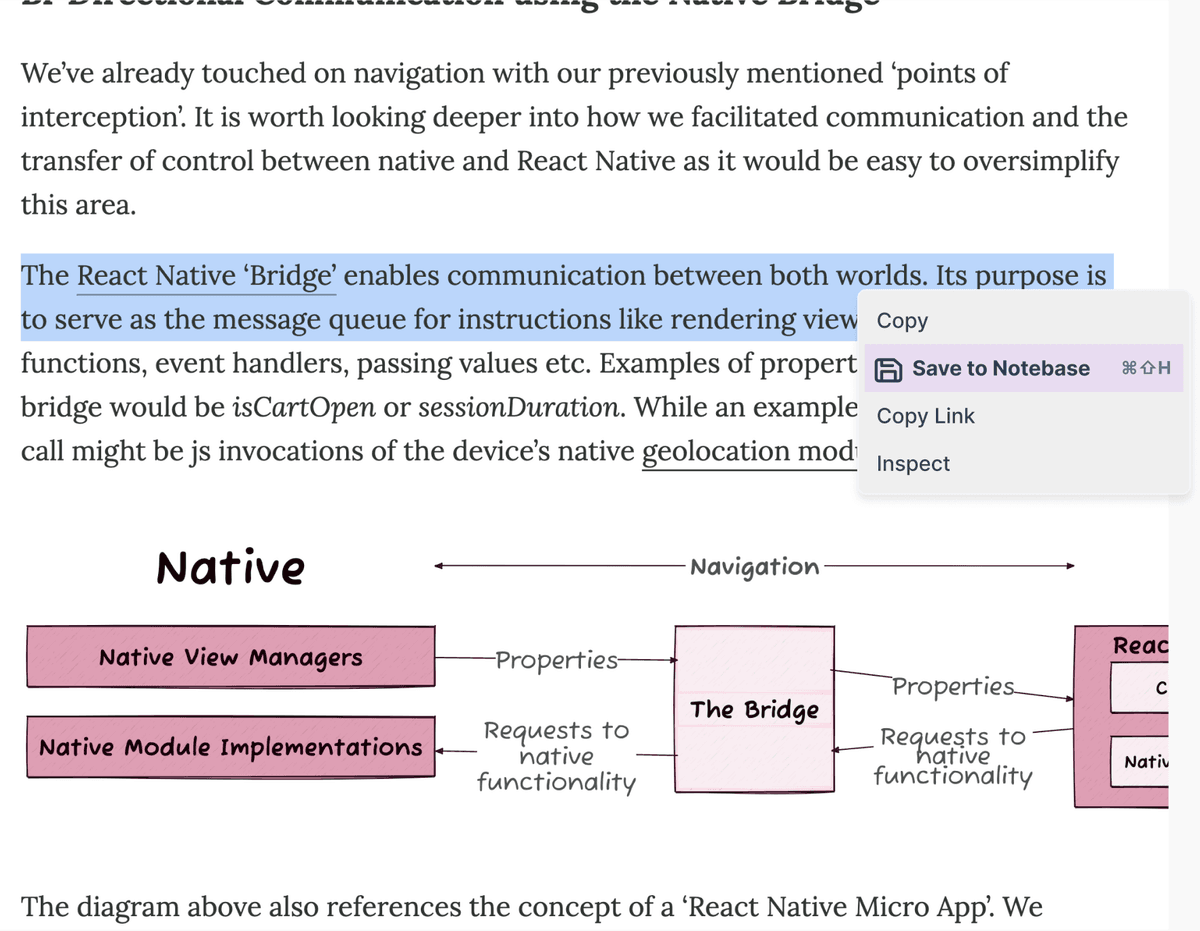Click left 'Requests to native functionality' label

click(x=556, y=756)
